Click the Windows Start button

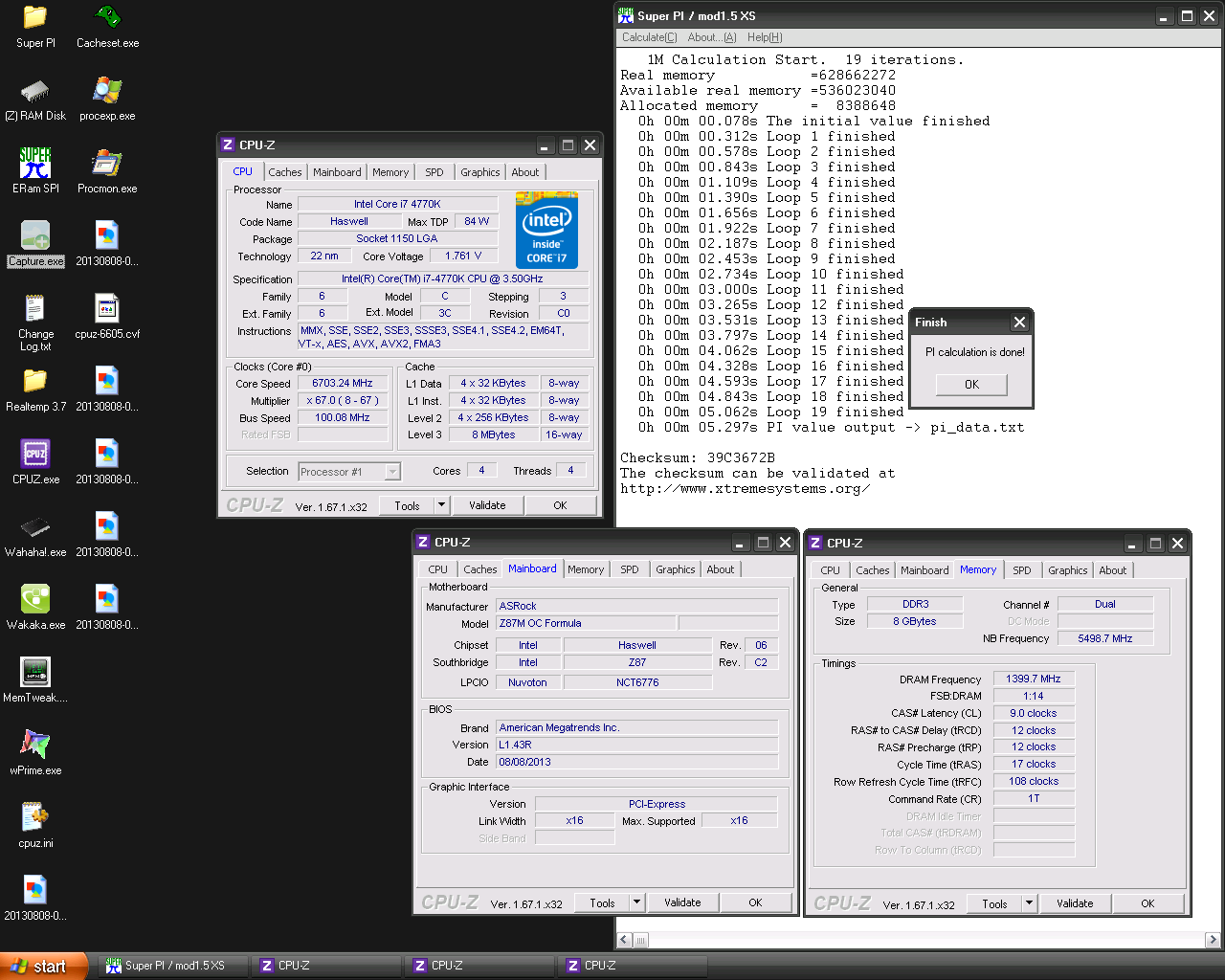pyautogui.click(x=44, y=966)
